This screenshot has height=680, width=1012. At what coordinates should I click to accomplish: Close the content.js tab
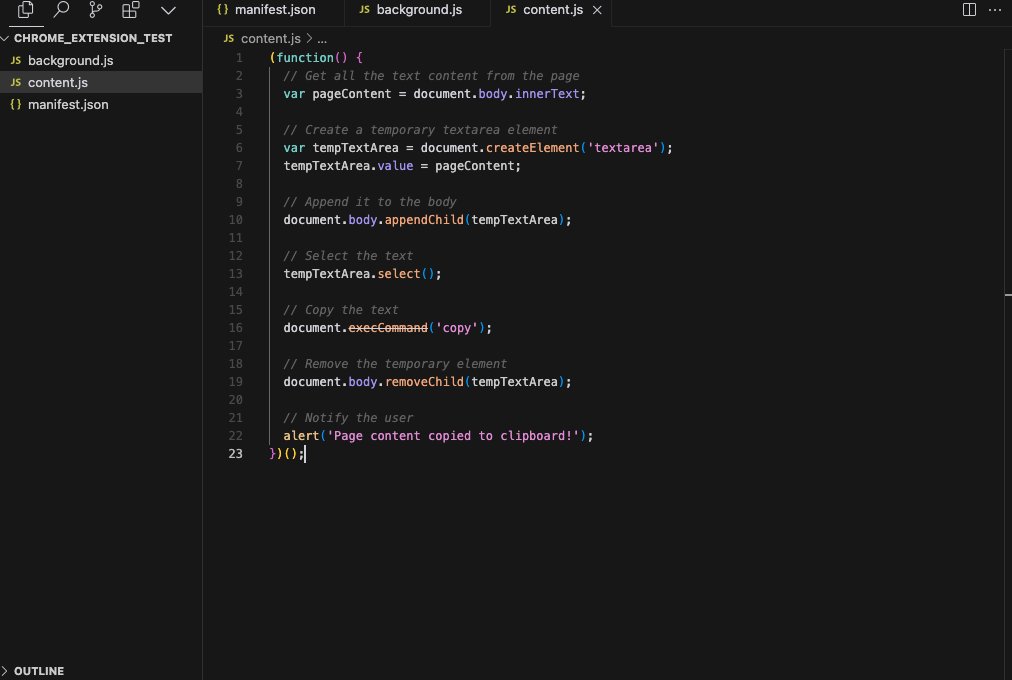click(597, 10)
